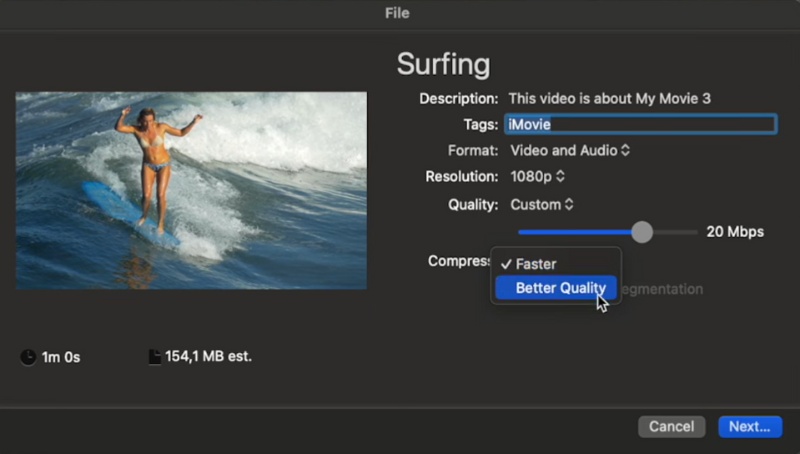Open the Format dropdown

pyautogui.click(x=570, y=151)
